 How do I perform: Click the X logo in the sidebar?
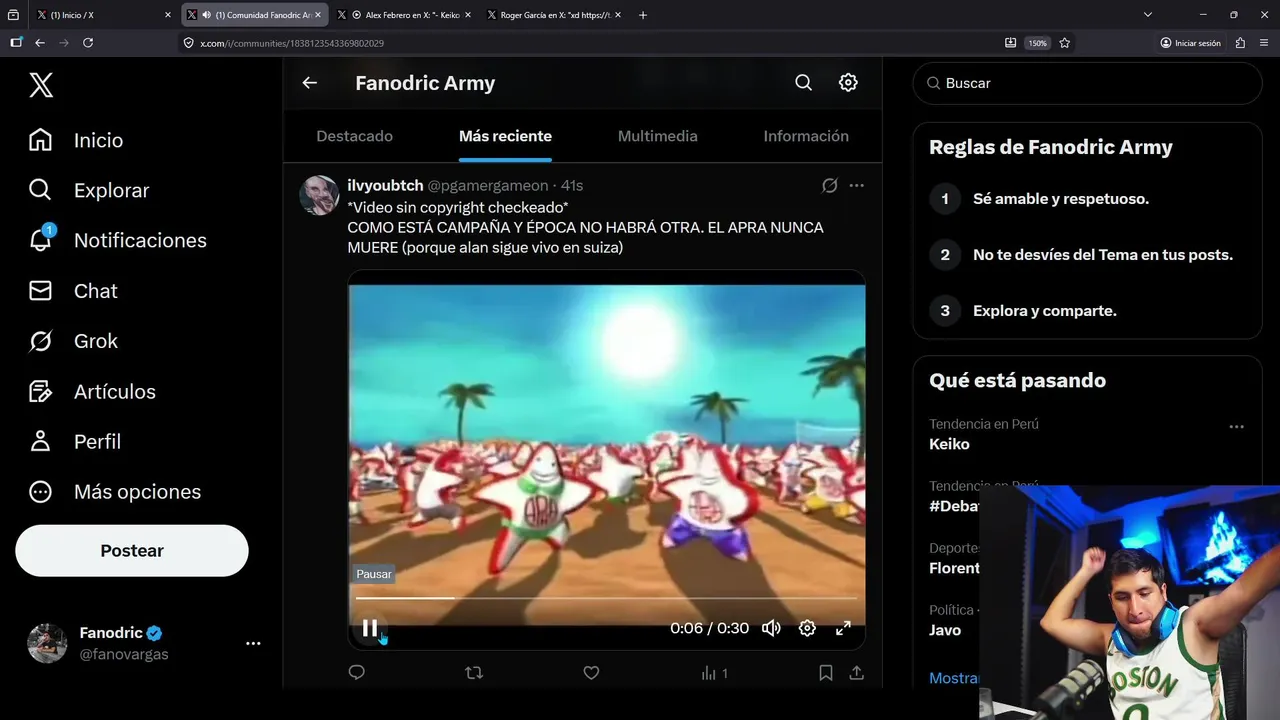click(x=41, y=85)
